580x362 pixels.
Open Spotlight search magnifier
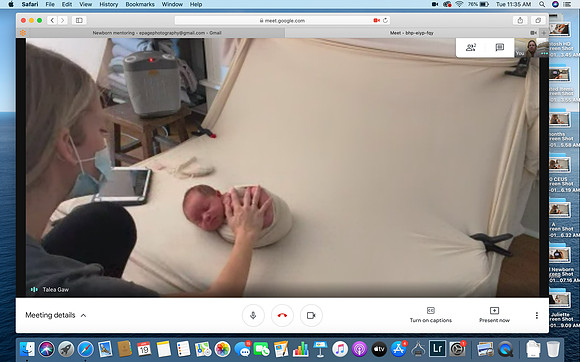coord(542,4)
